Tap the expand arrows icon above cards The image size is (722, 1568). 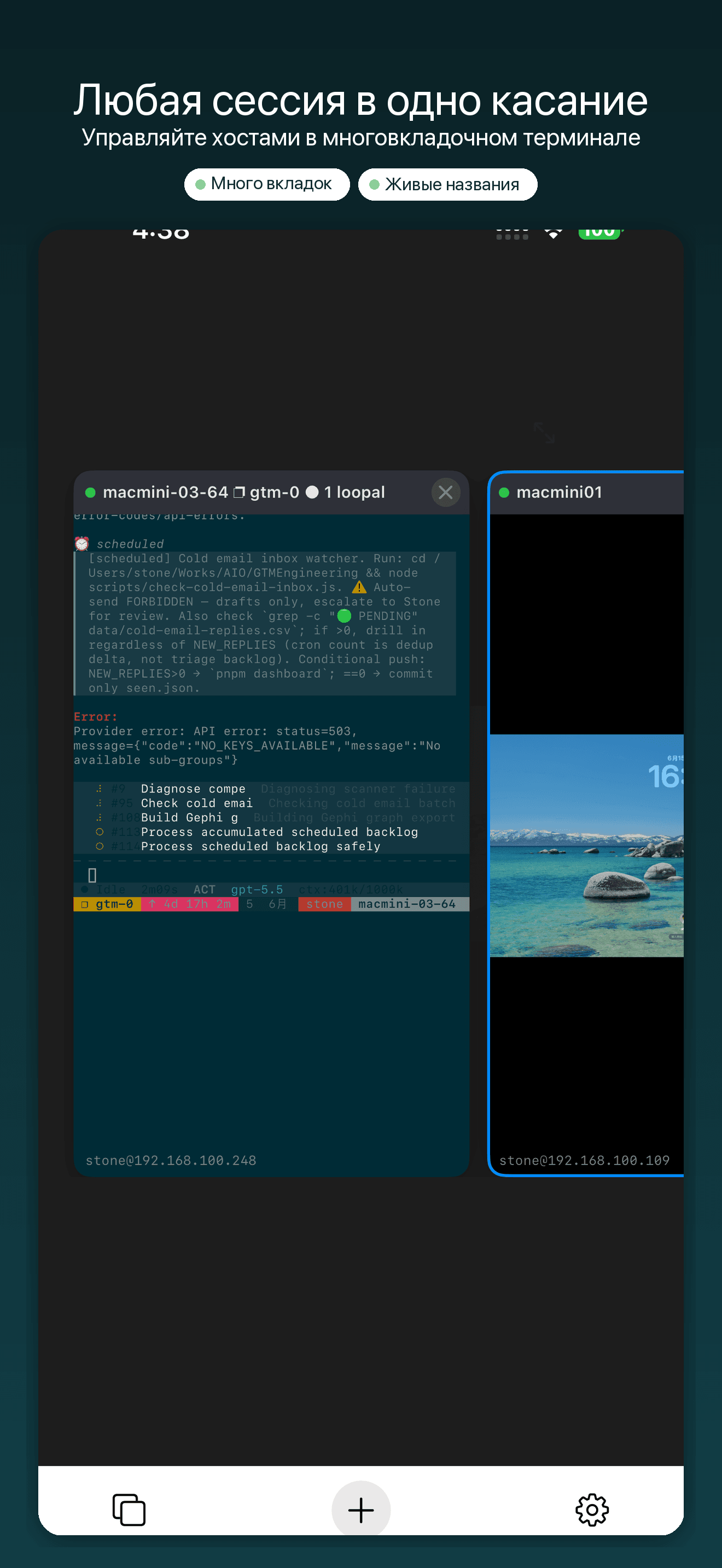pyautogui.click(x=544, y=432)
